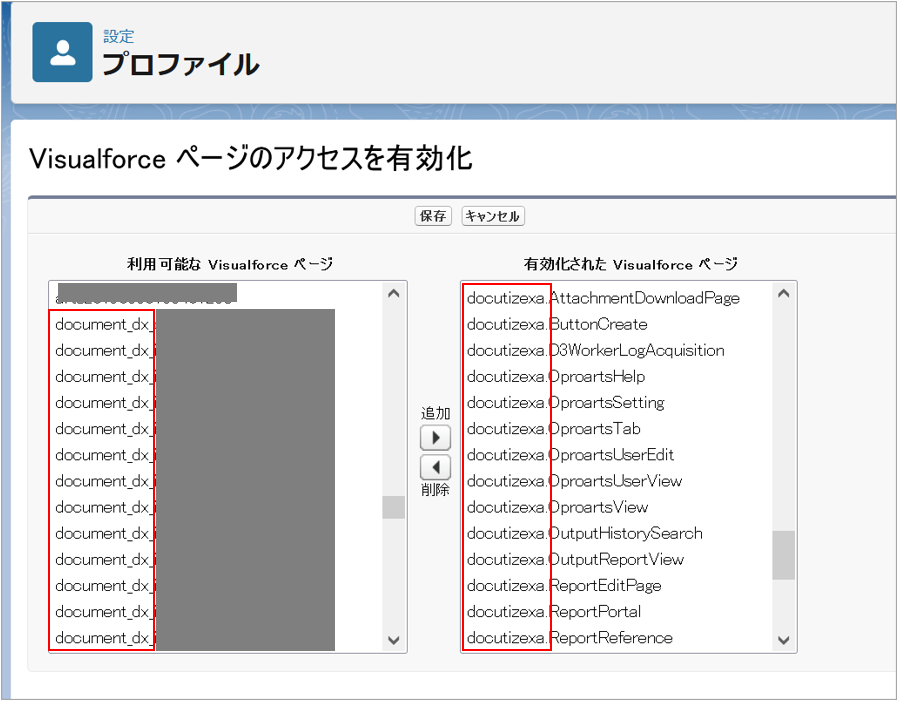Click the 設定 label above プロファイル
Image resolution: width=898 pixels, height=701 pixels.
(119, 37)
